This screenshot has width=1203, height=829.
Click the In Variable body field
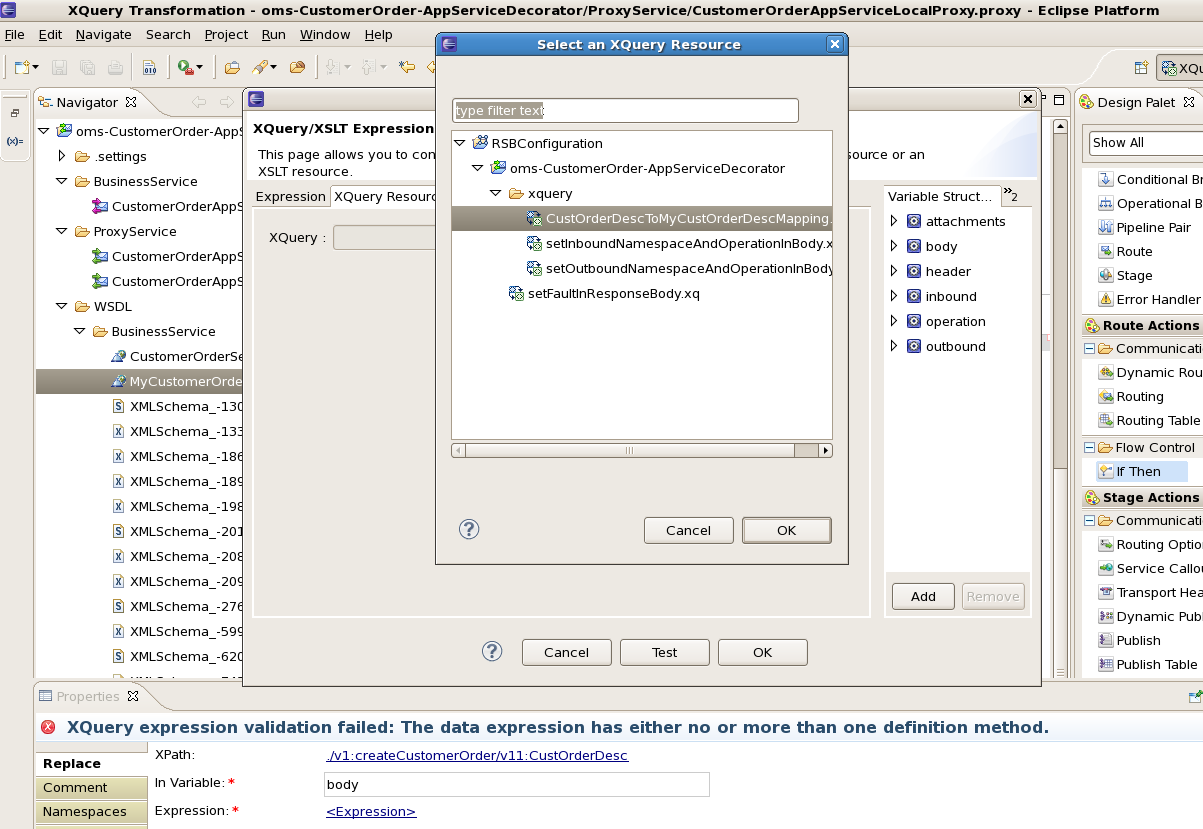point(518,784)
